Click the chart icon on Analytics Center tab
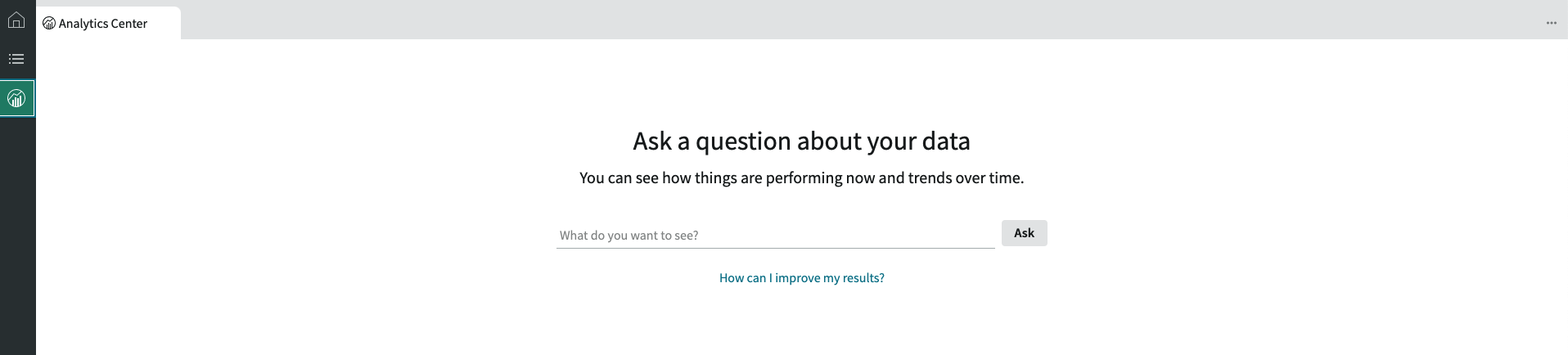Screen dimensions: 1568x355 49,24
